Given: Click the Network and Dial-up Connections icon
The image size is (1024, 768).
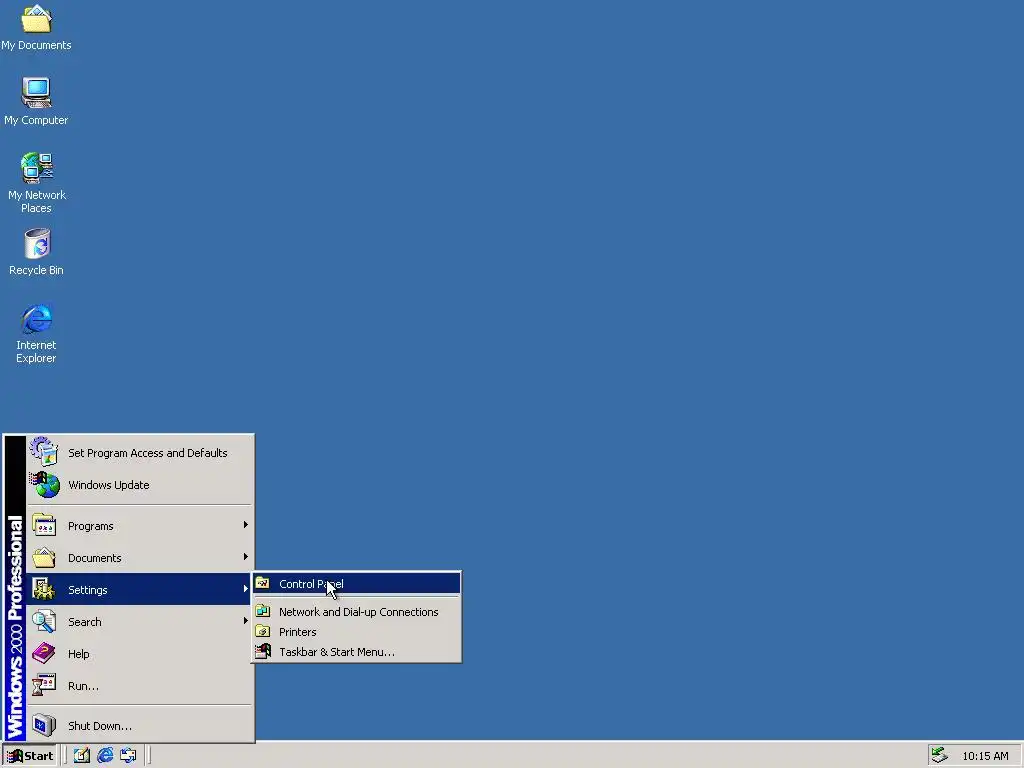Looking at the screenshot, I should coord(263,611).
